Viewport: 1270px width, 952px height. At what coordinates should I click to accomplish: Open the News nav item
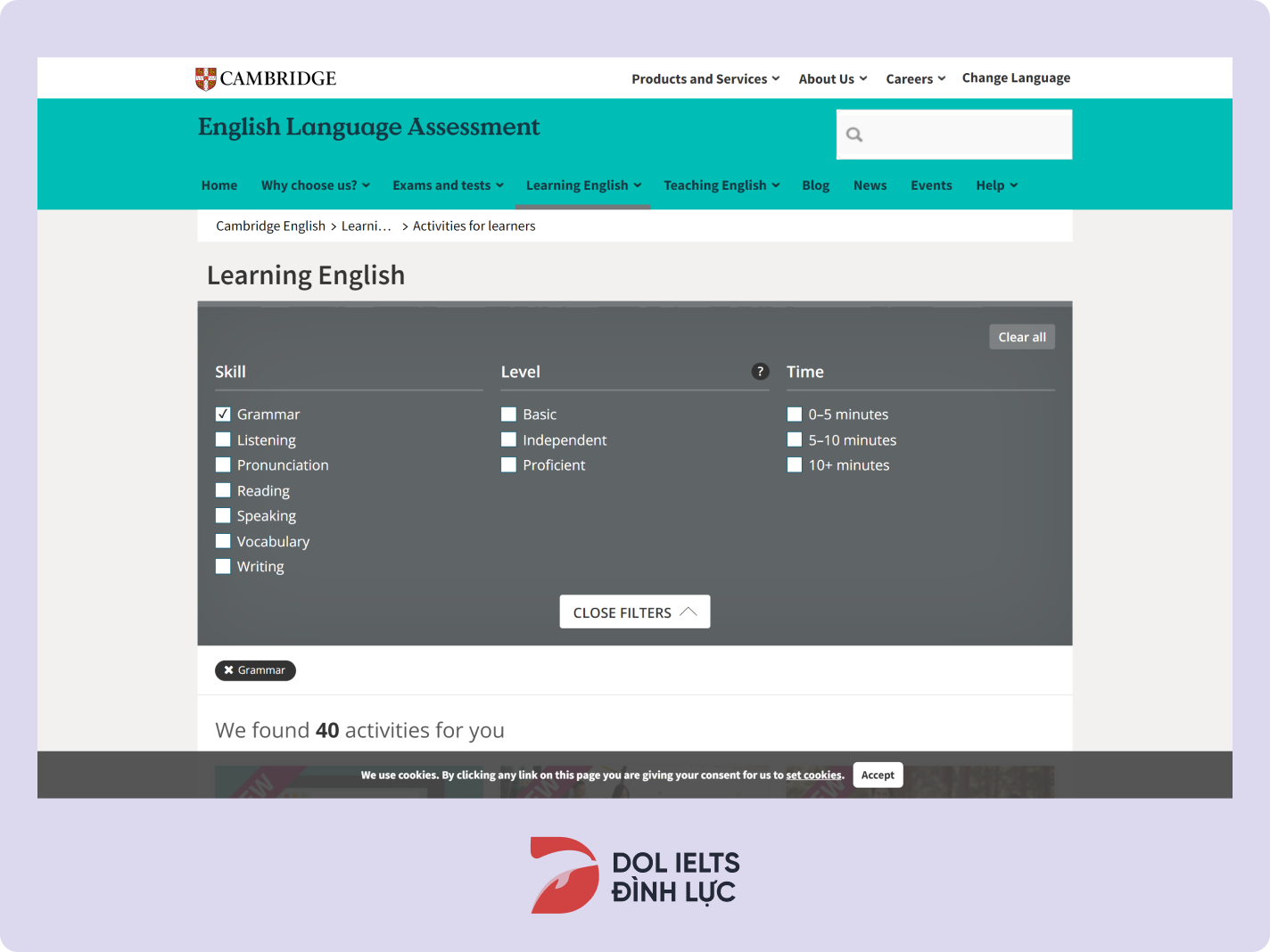point(870,185)
